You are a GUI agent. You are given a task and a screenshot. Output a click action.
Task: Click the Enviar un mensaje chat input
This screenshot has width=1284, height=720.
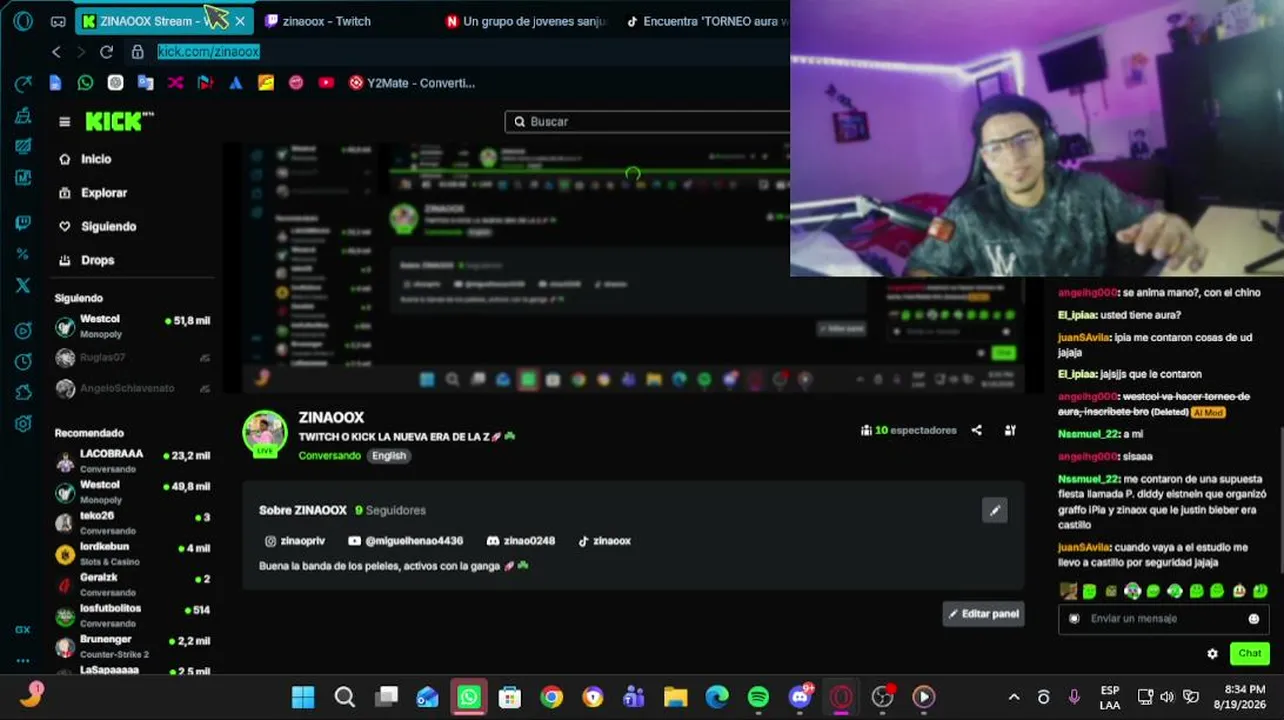click(1164, 619)
